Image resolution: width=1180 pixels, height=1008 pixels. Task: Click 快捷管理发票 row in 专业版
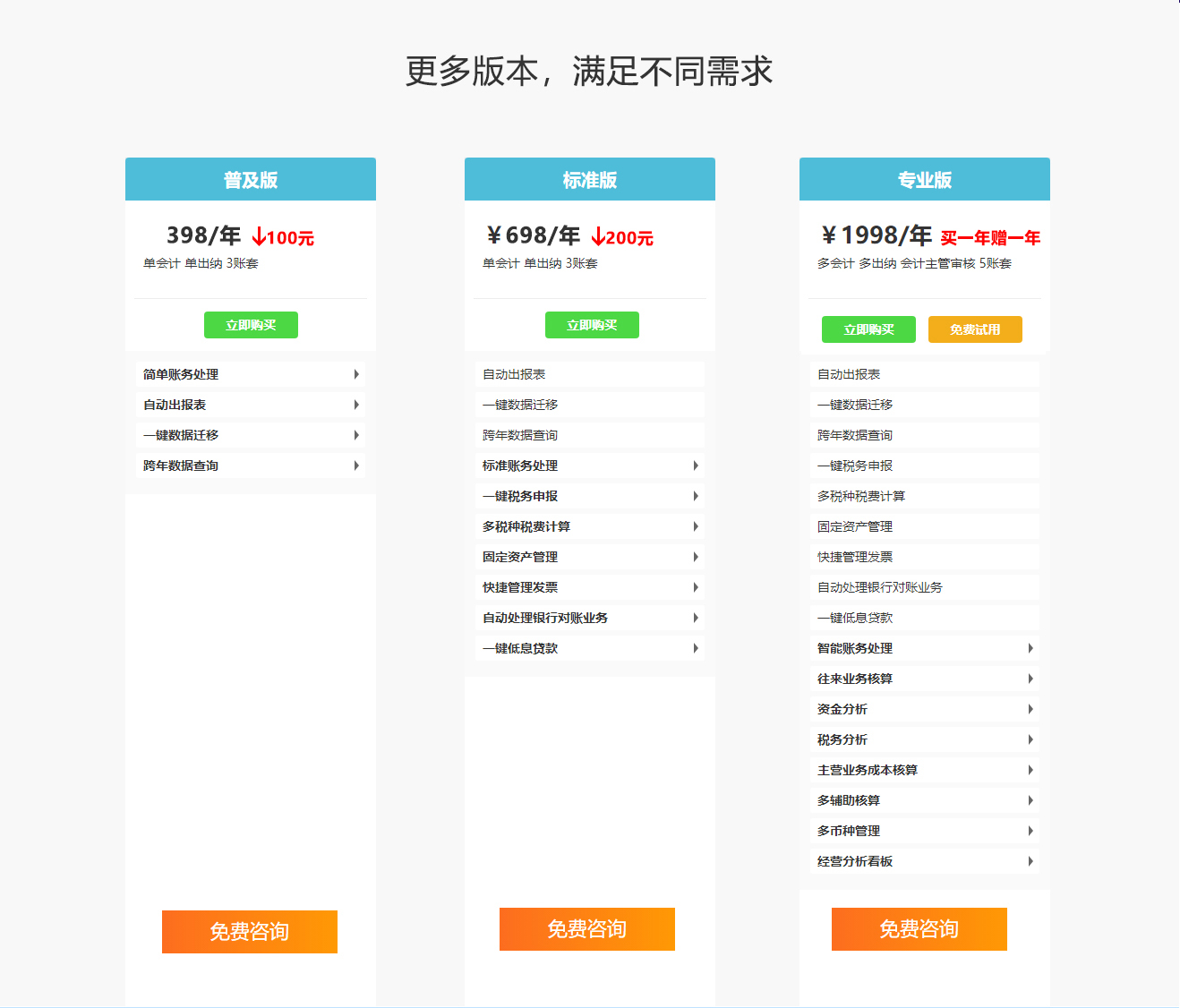pos(925,557)
